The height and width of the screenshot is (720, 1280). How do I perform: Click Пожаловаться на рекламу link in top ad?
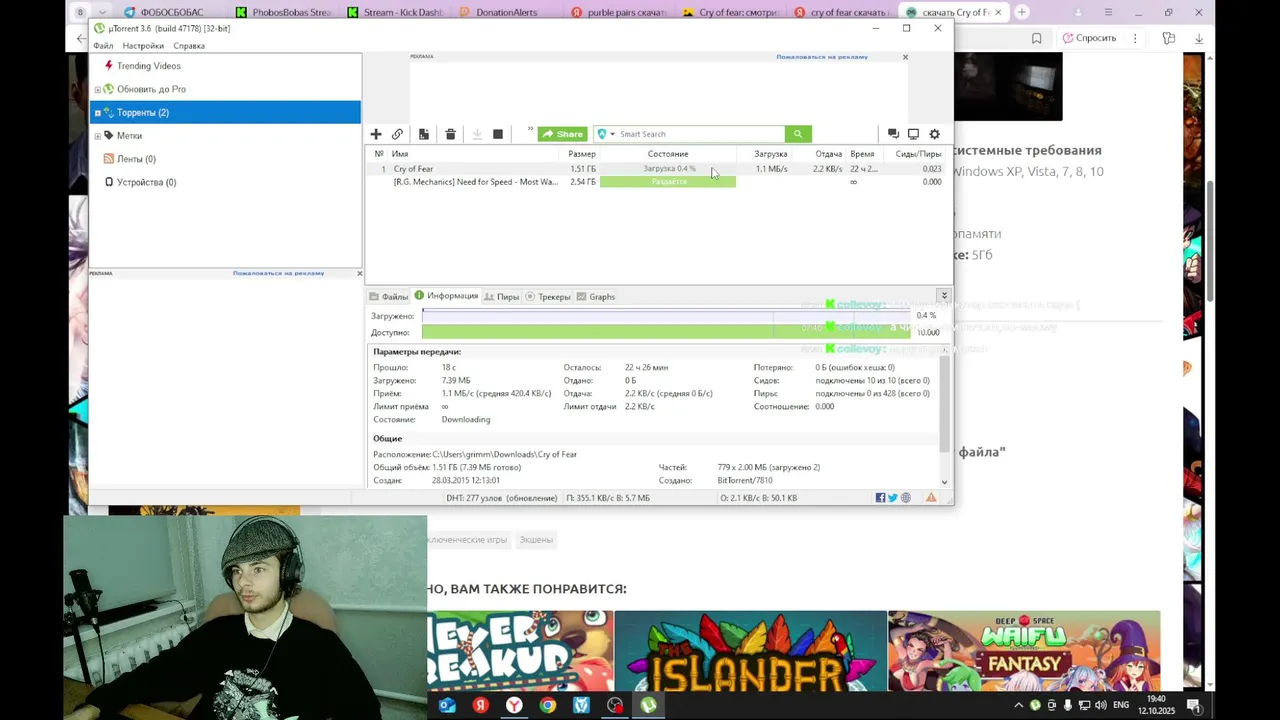822,57
